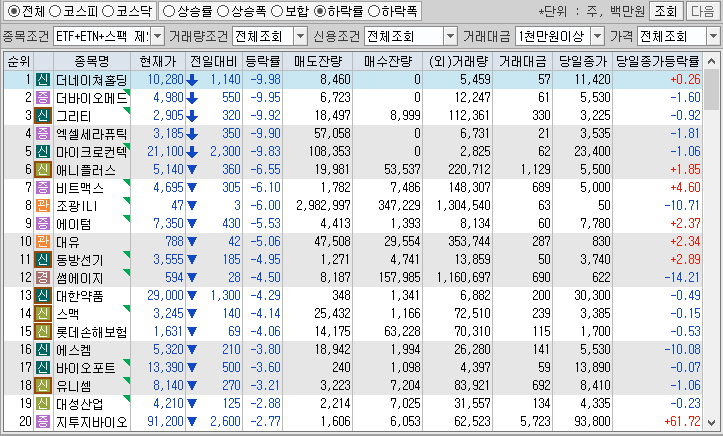Select the stock name 썸에이지
Viewport: 723px width, 436px height.
[79, 278]
